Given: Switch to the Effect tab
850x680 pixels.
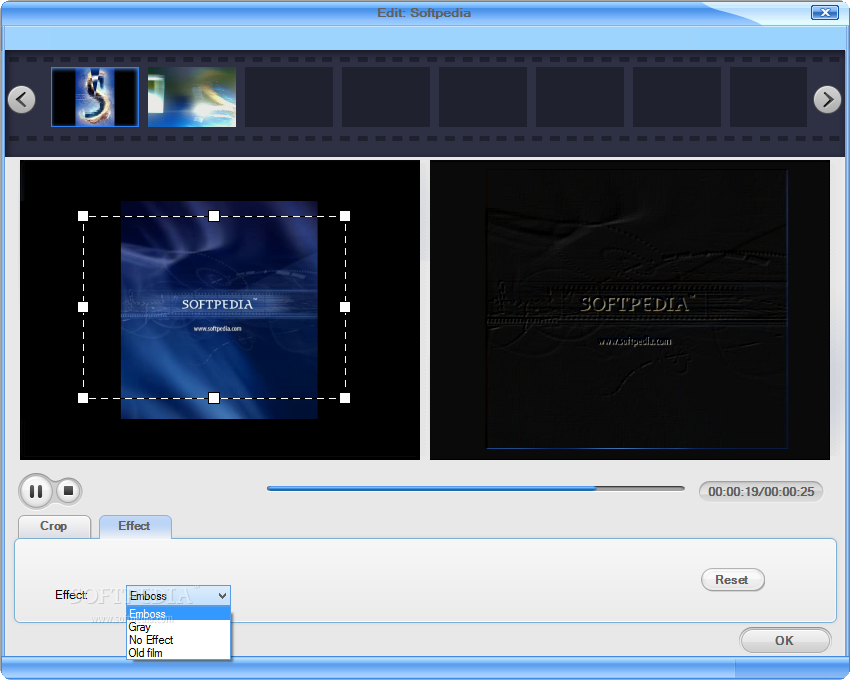Looking at the screenshot, I should pos(135,527).
